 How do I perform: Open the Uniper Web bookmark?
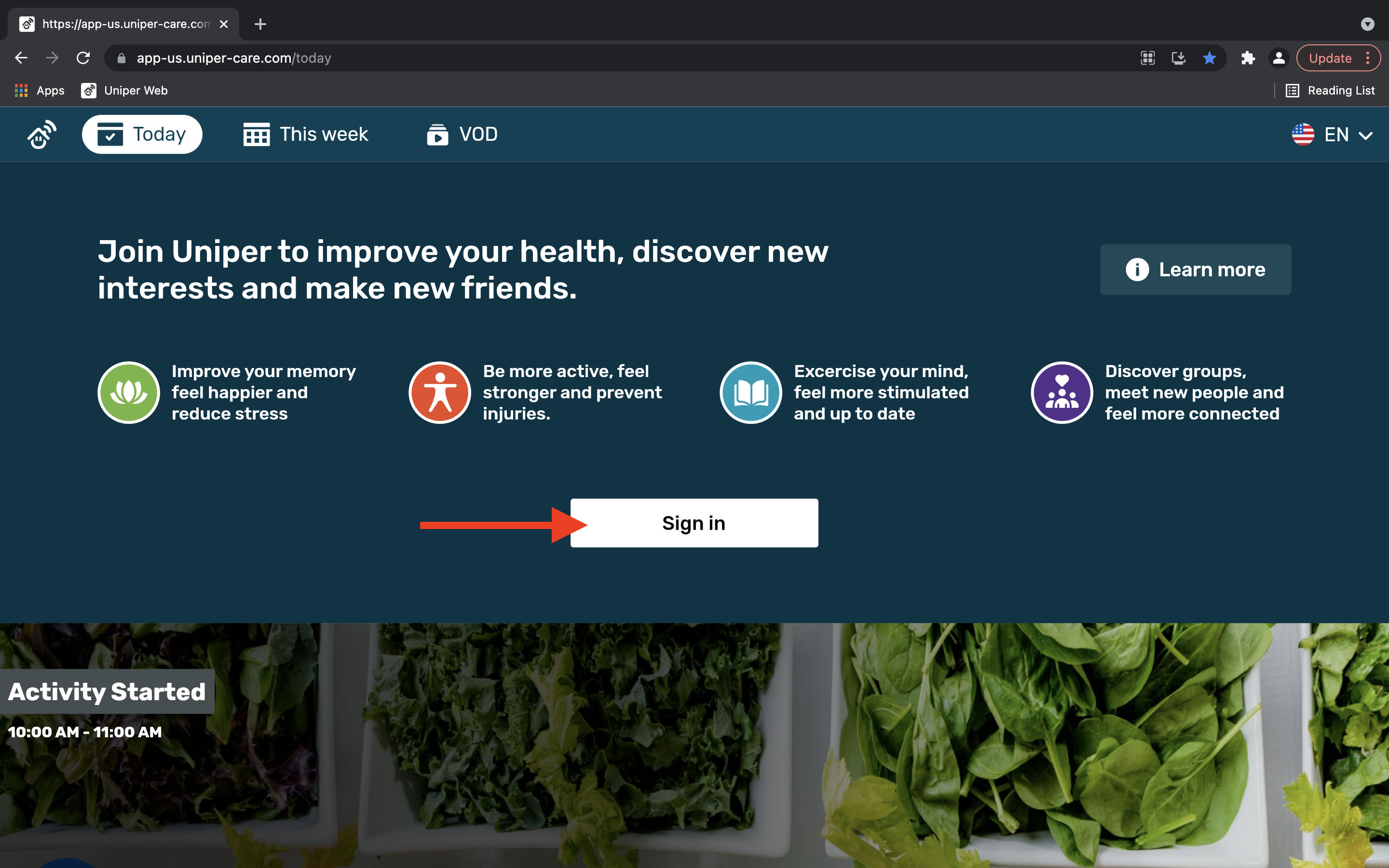pos(124,90)
